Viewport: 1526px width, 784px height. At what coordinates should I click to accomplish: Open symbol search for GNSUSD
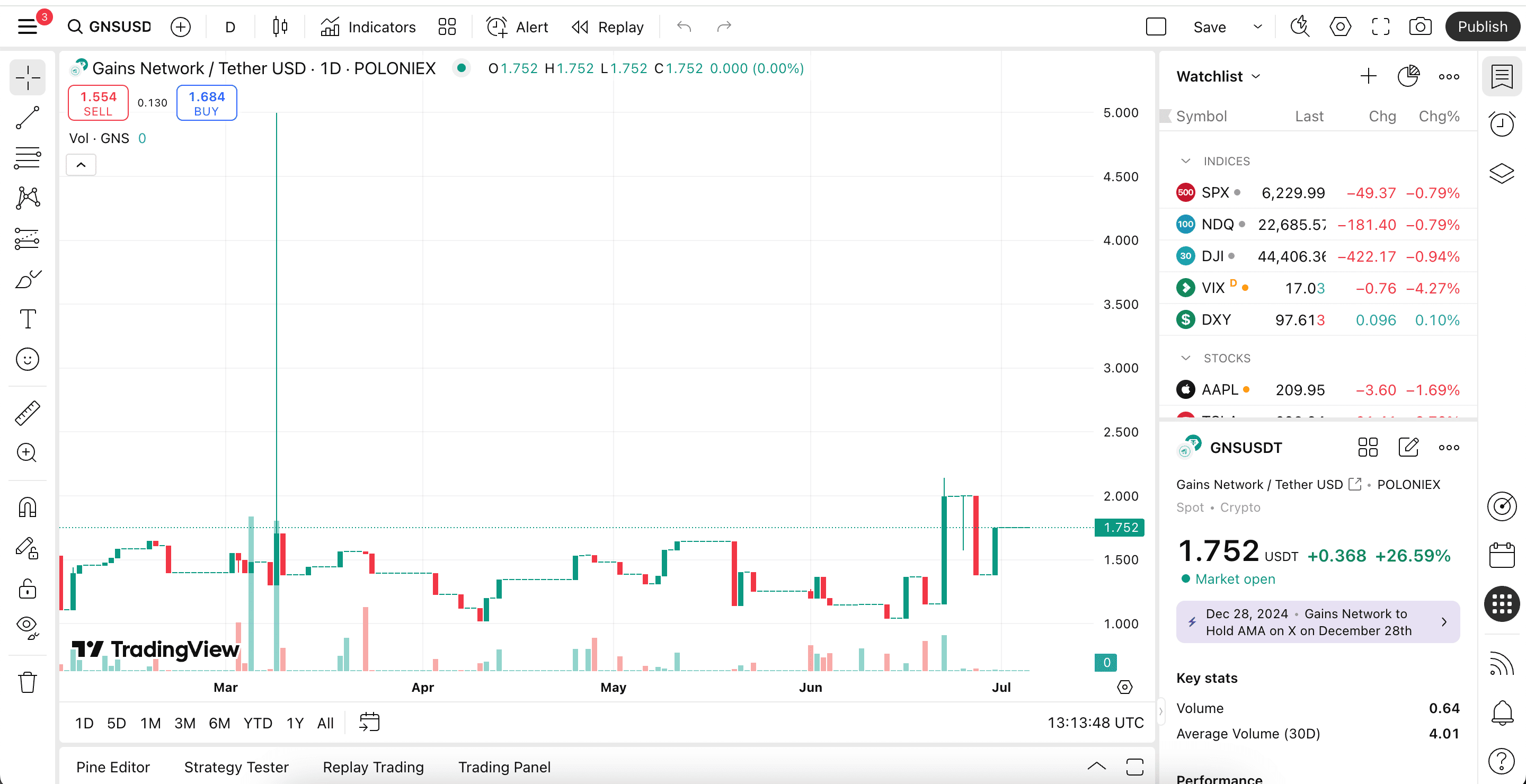[110, 26]
